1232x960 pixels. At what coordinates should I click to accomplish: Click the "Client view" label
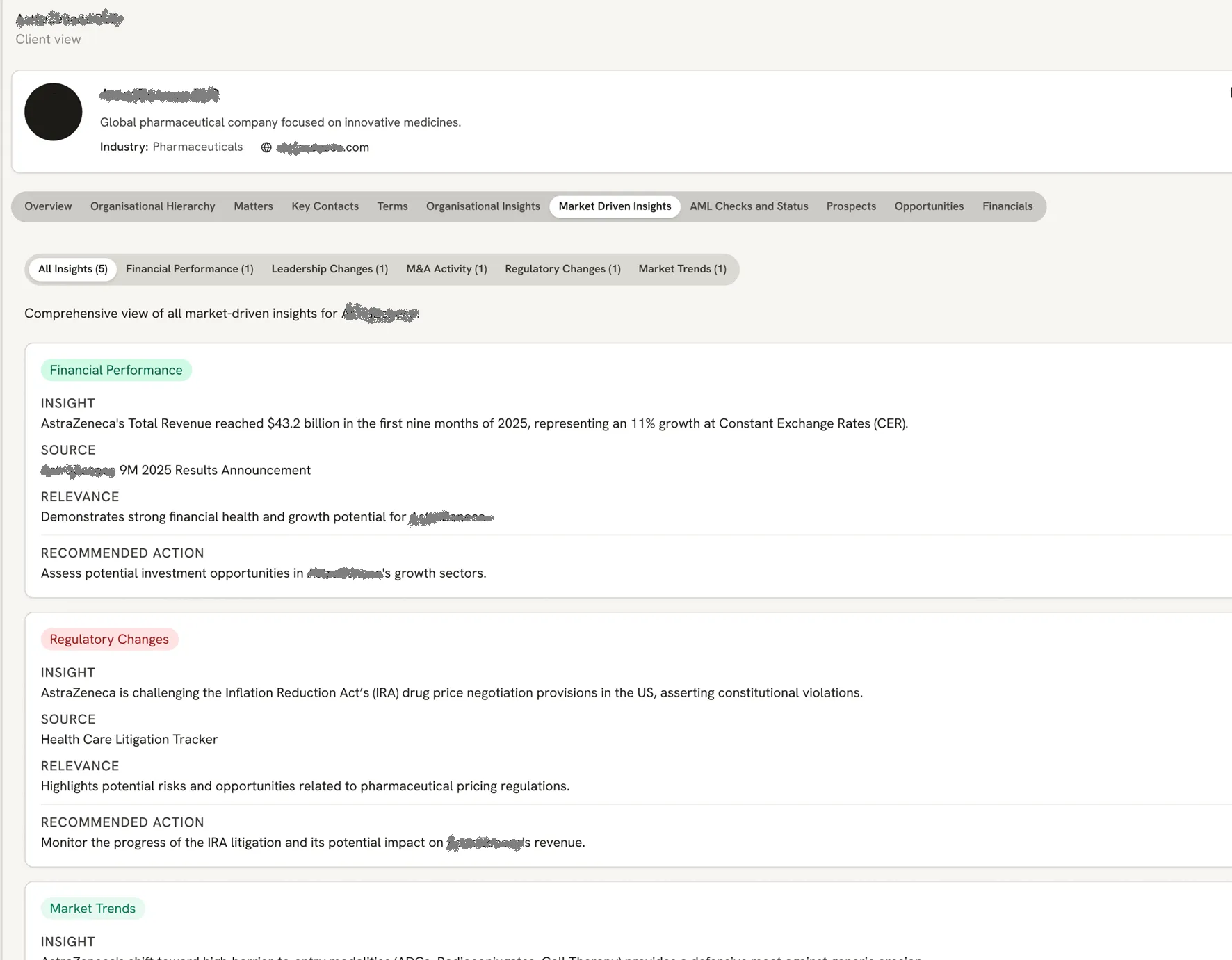(x=48, y=39)
